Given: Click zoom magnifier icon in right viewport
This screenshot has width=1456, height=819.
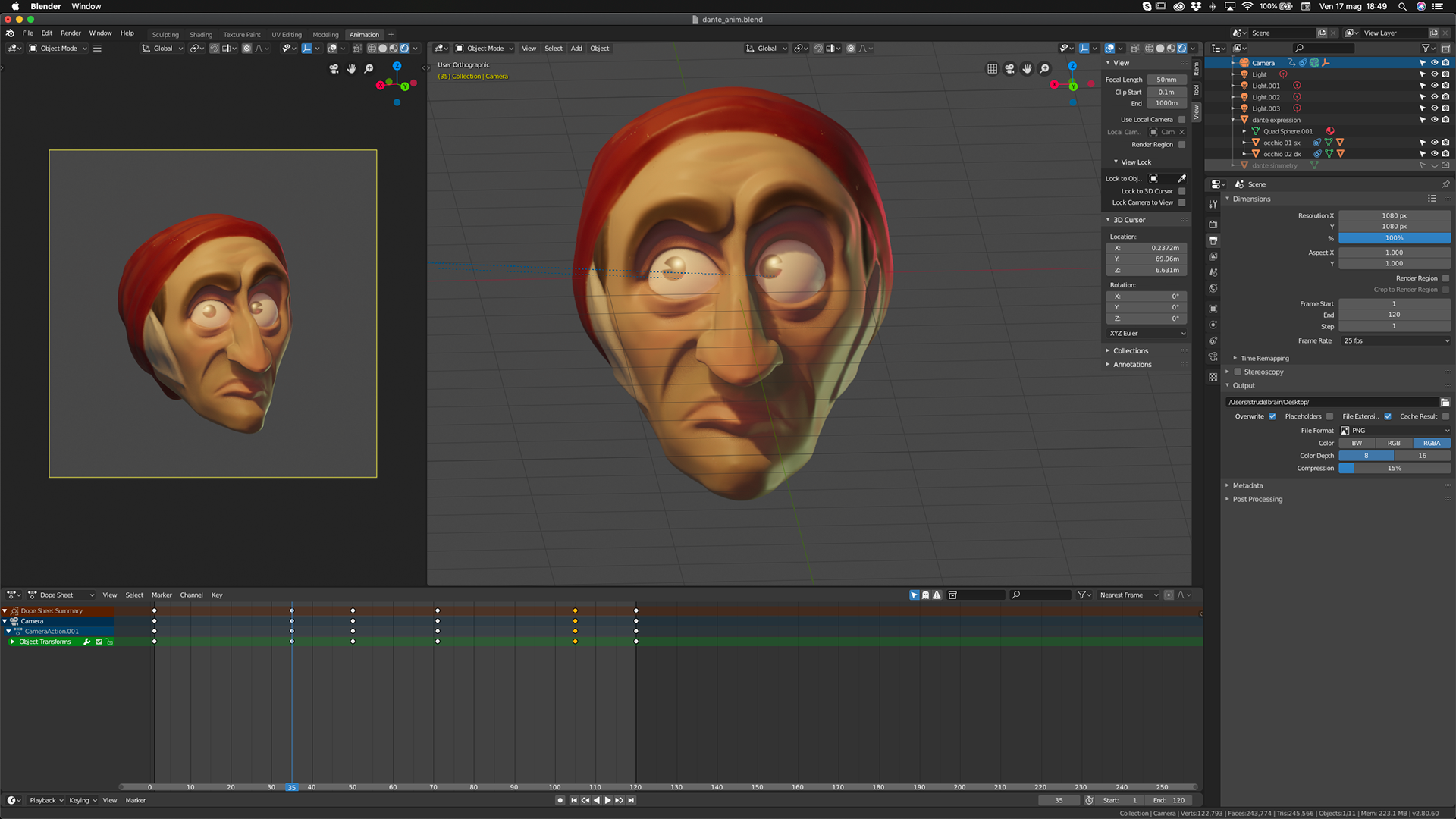Looking at the screenshot, I should (x=1044, y=69).
